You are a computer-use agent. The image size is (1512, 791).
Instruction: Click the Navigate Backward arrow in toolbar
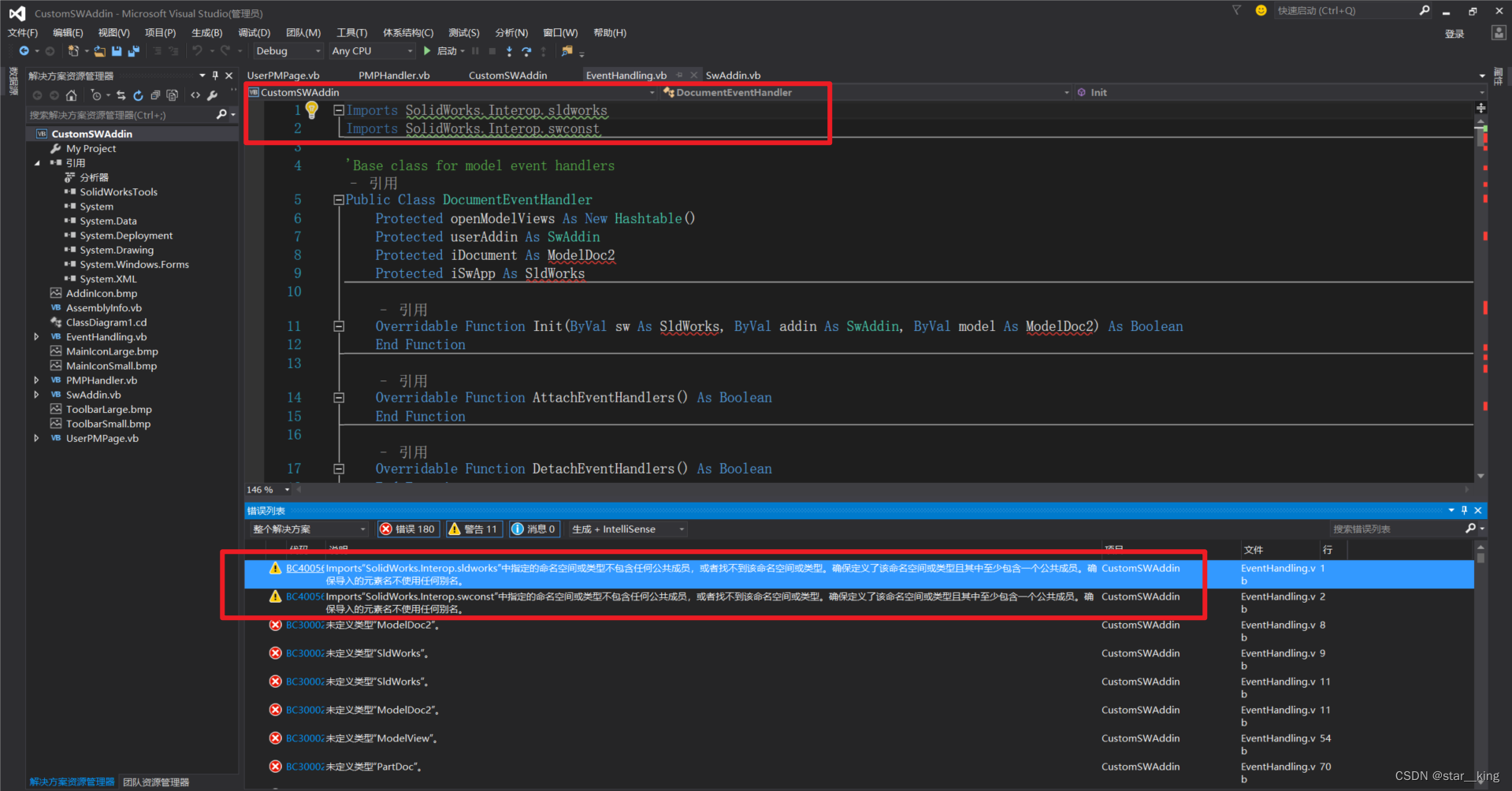(24, 51)
